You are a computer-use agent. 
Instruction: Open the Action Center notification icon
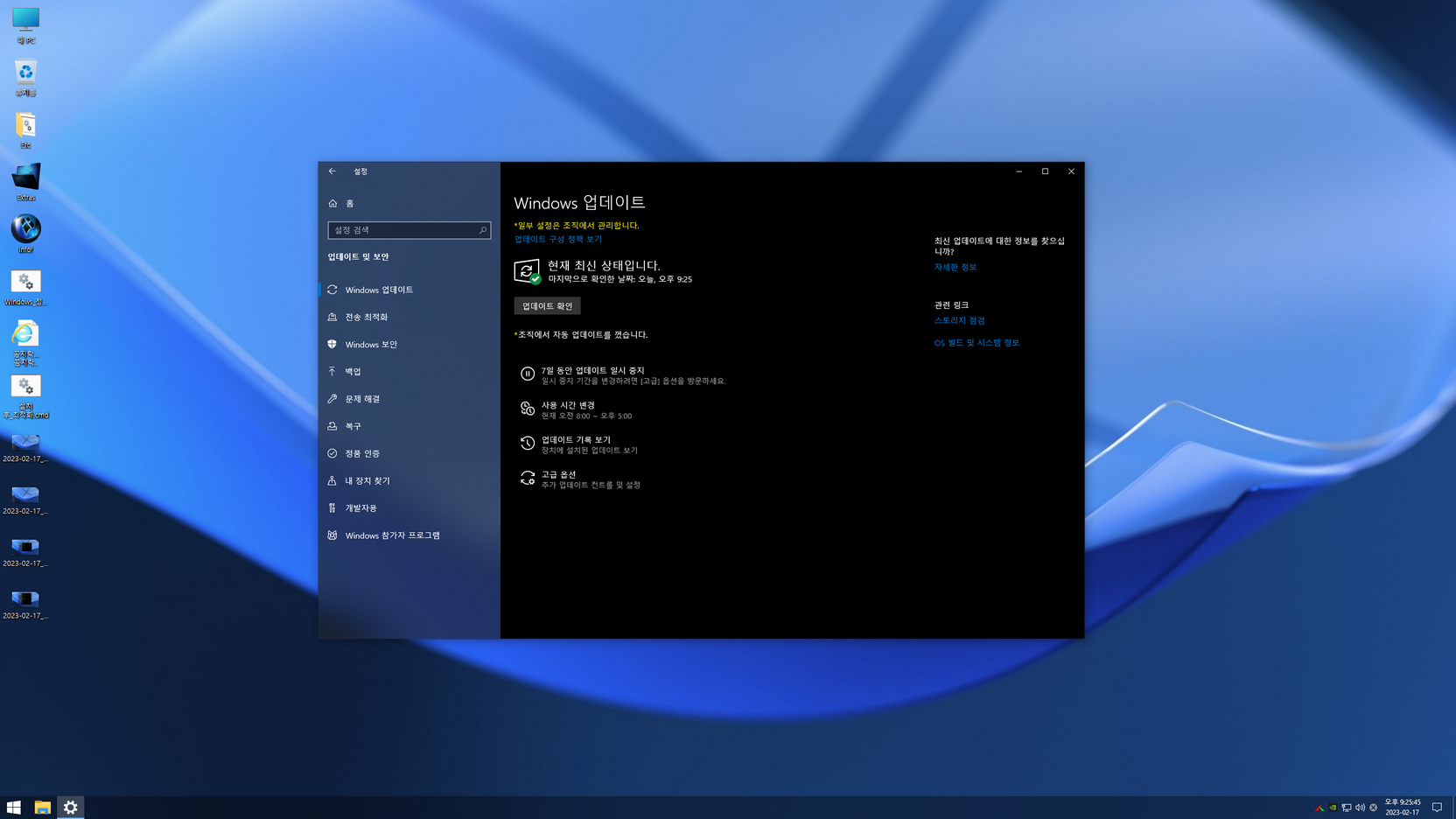point(1437,808)
